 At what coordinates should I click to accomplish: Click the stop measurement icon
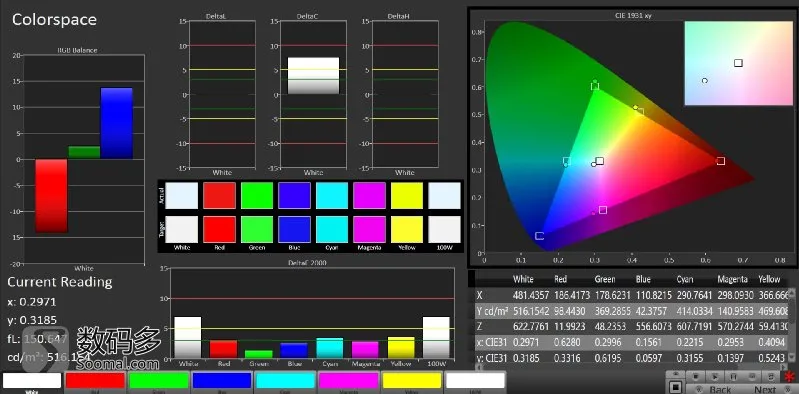point(696,377)
